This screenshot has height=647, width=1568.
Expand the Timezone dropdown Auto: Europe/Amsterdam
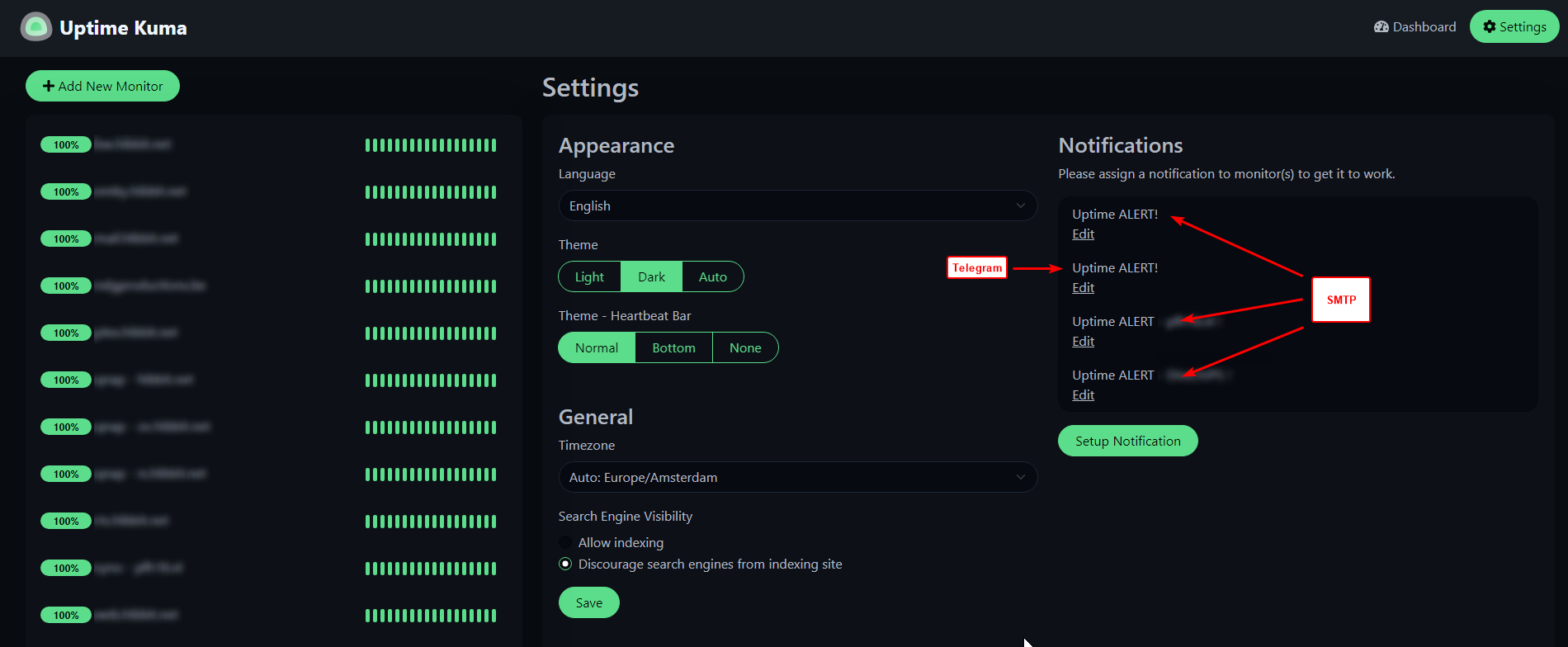click(797, 477)
